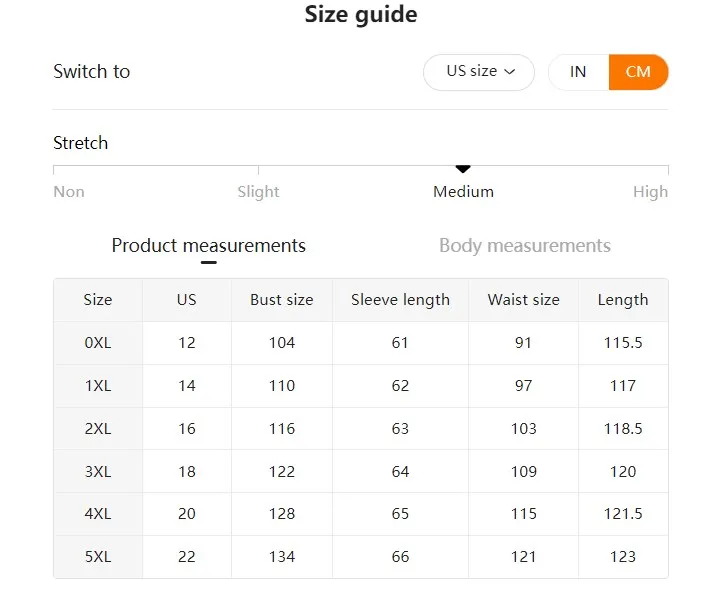Click the Slight stretch label

(258, 192)
